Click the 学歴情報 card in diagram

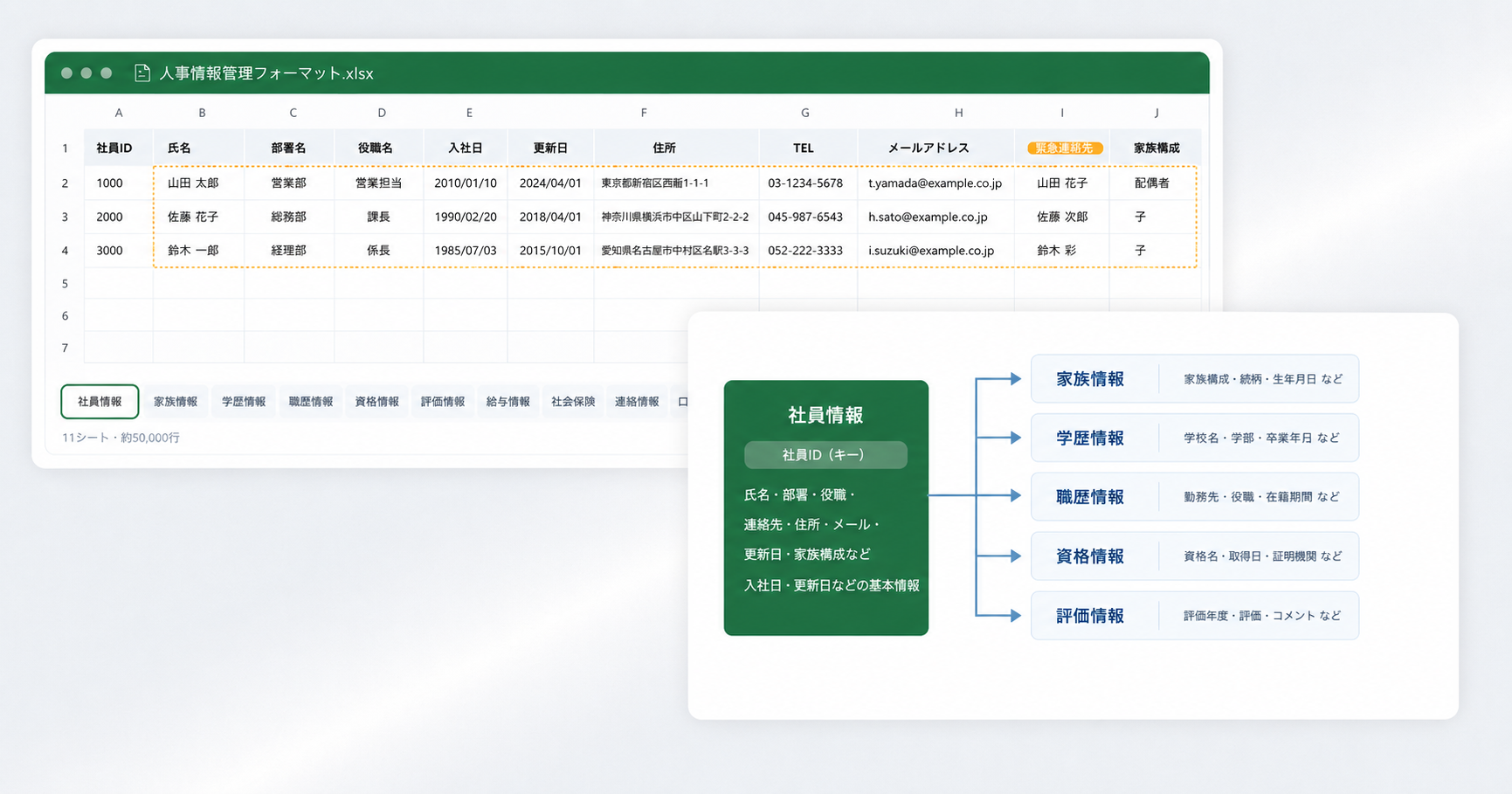1195,438
